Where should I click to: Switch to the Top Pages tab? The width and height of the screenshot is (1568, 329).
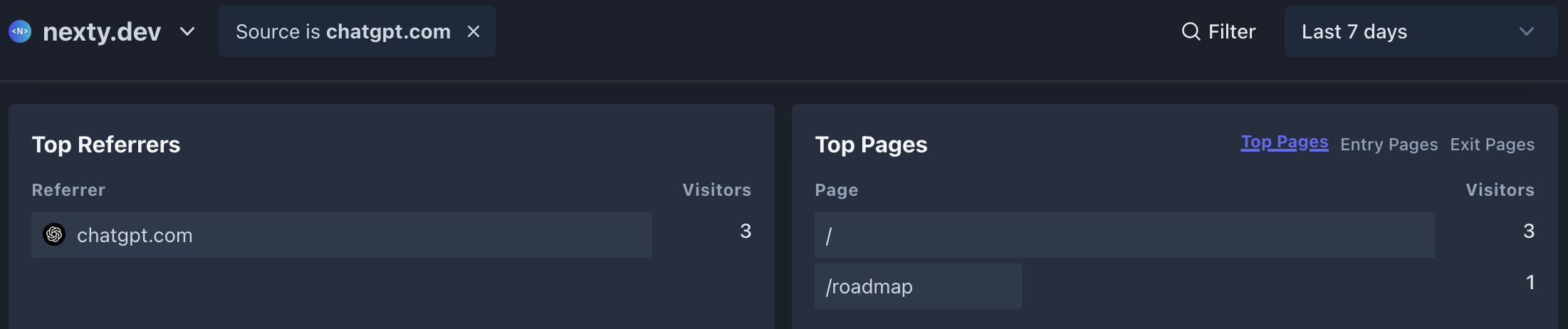coord(1284,142)
